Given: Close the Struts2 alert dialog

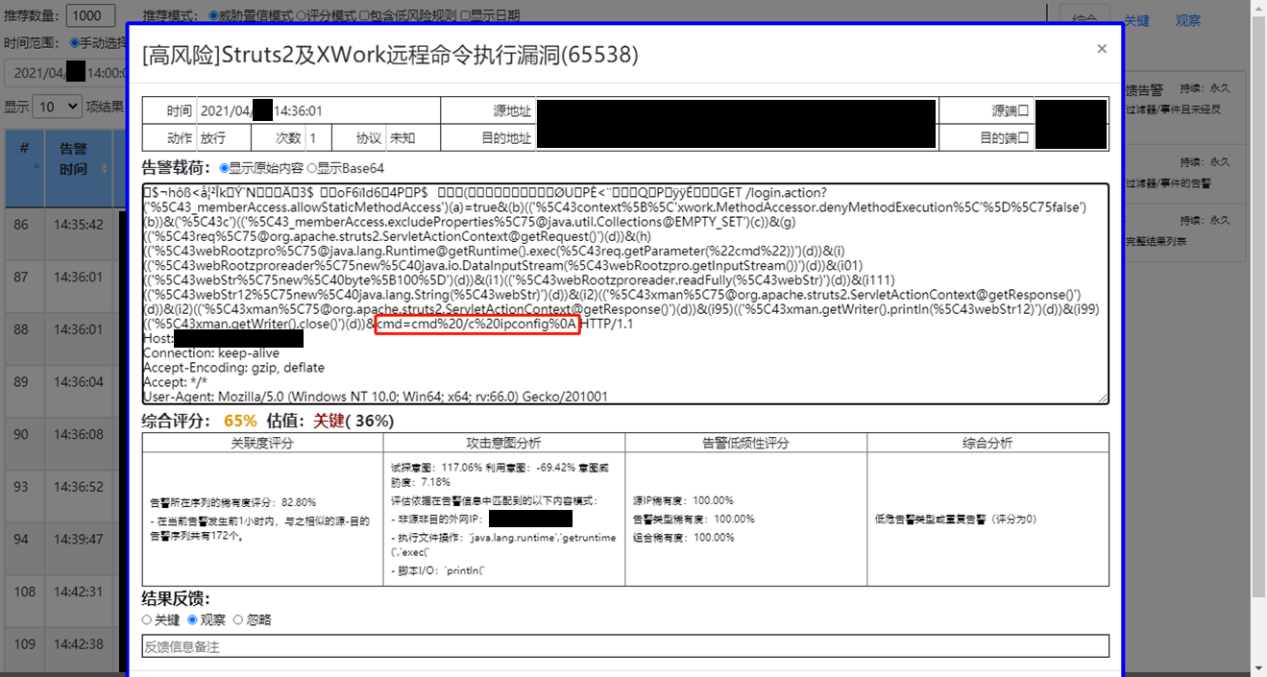Looking at the screenshot, I should click(x=1101, y=49).
